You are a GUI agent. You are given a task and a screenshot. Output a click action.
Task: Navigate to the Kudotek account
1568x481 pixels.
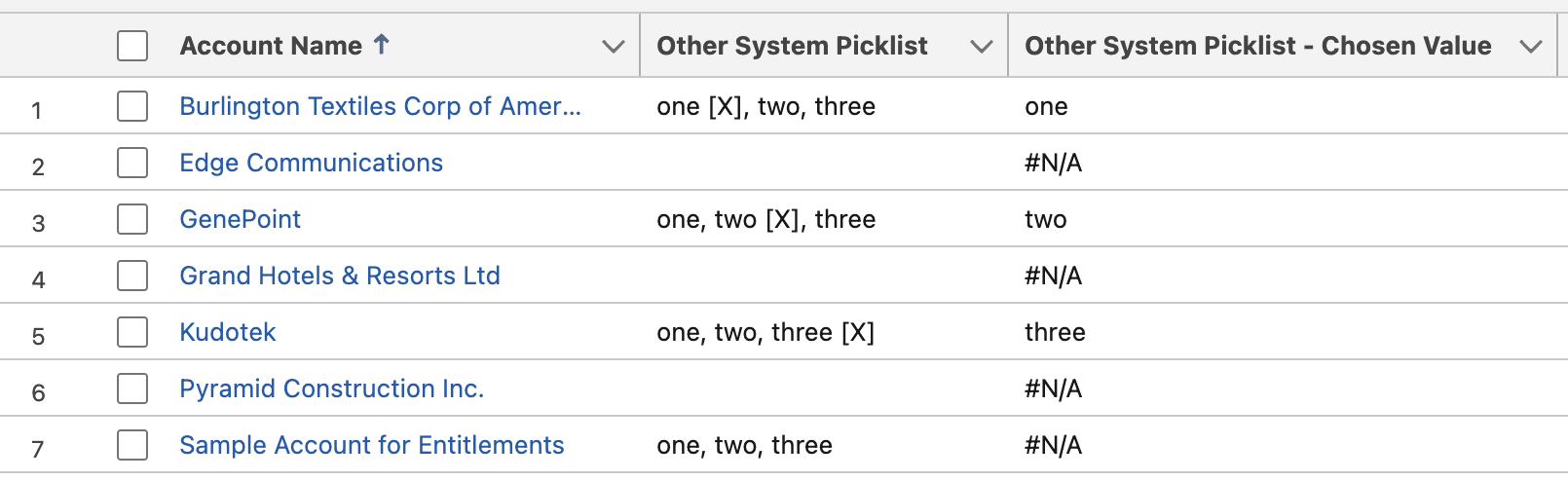(x=227, y=332)
